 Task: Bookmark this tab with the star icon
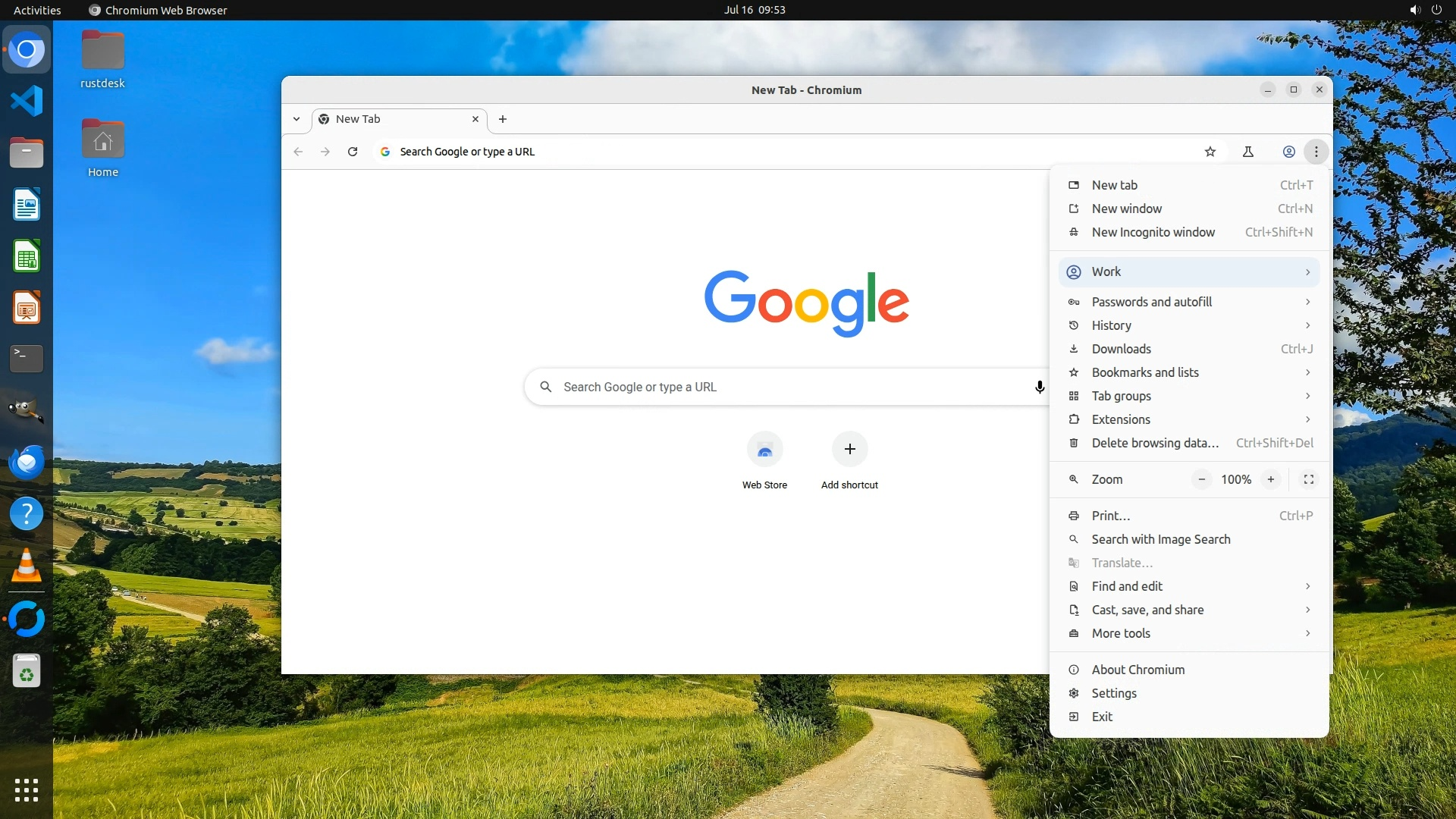pos(1210,152)
